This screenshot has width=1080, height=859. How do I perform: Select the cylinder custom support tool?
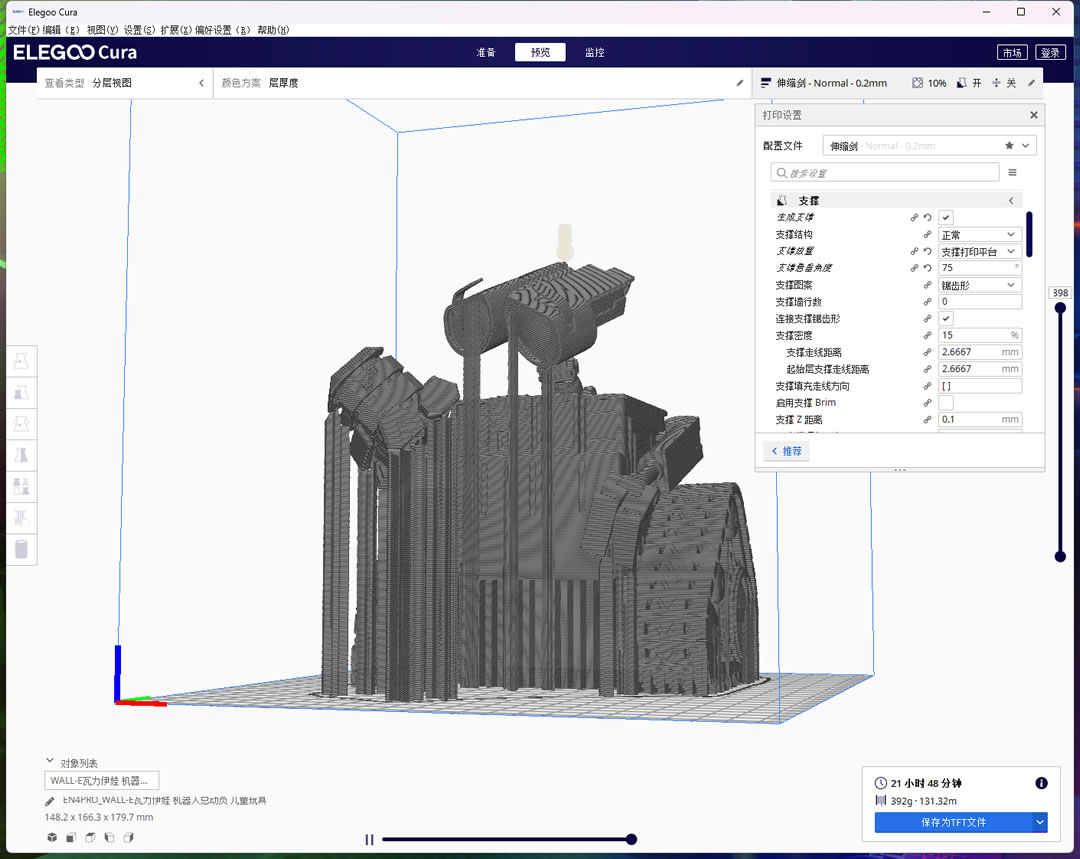coord(21,549)
